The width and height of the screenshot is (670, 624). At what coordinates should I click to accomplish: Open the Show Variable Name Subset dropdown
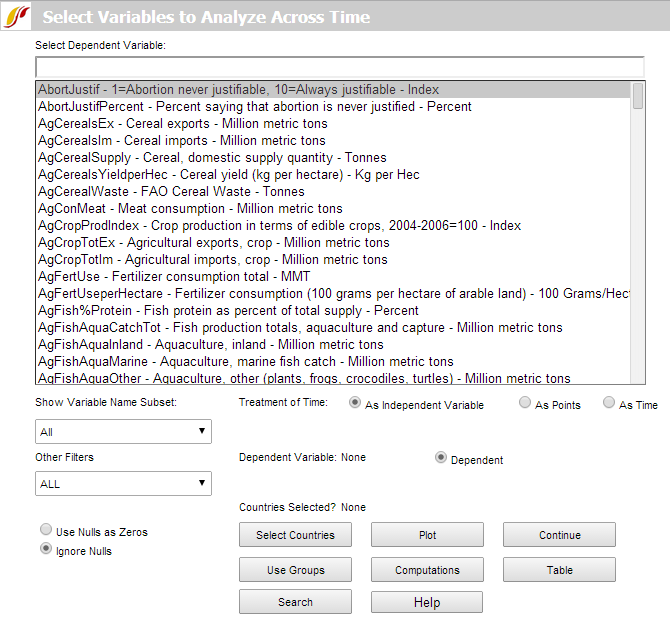pos(123,432)
